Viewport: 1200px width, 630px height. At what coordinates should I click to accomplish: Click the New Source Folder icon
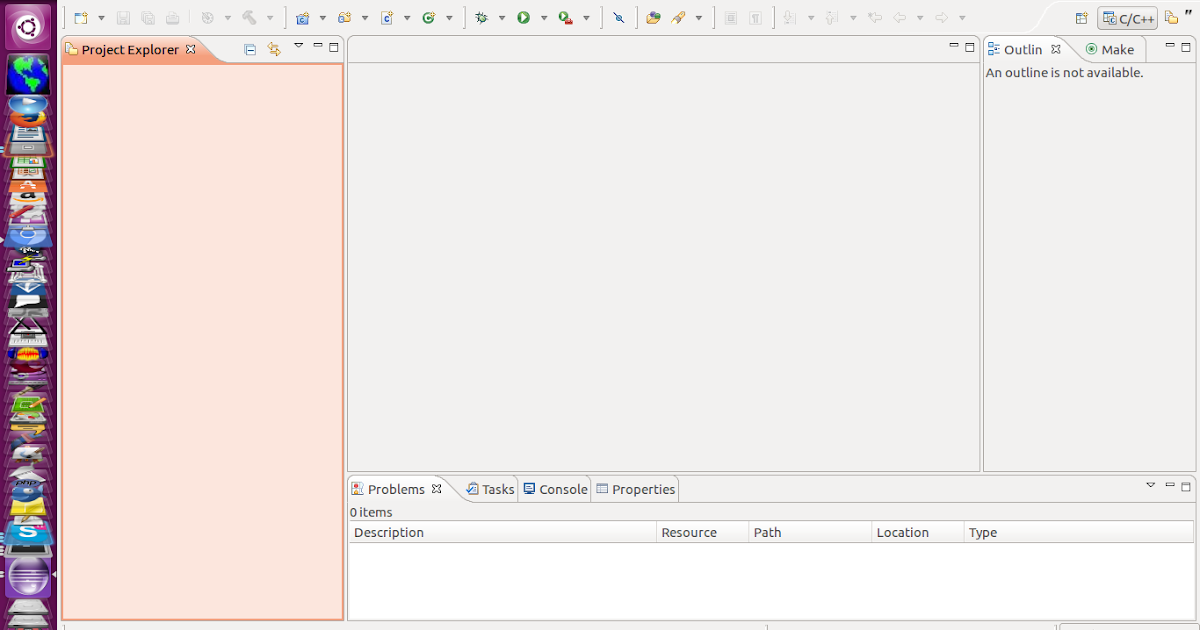click(344, 18)
